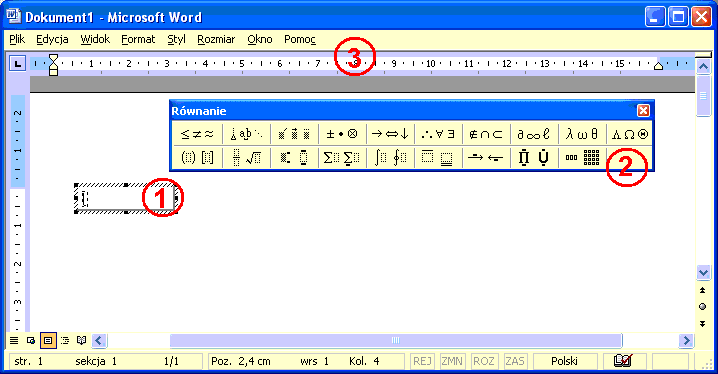Open the Edycja menu
This screenshot has width=718, height=374.
pyautogui.click(x=52, y=39)
